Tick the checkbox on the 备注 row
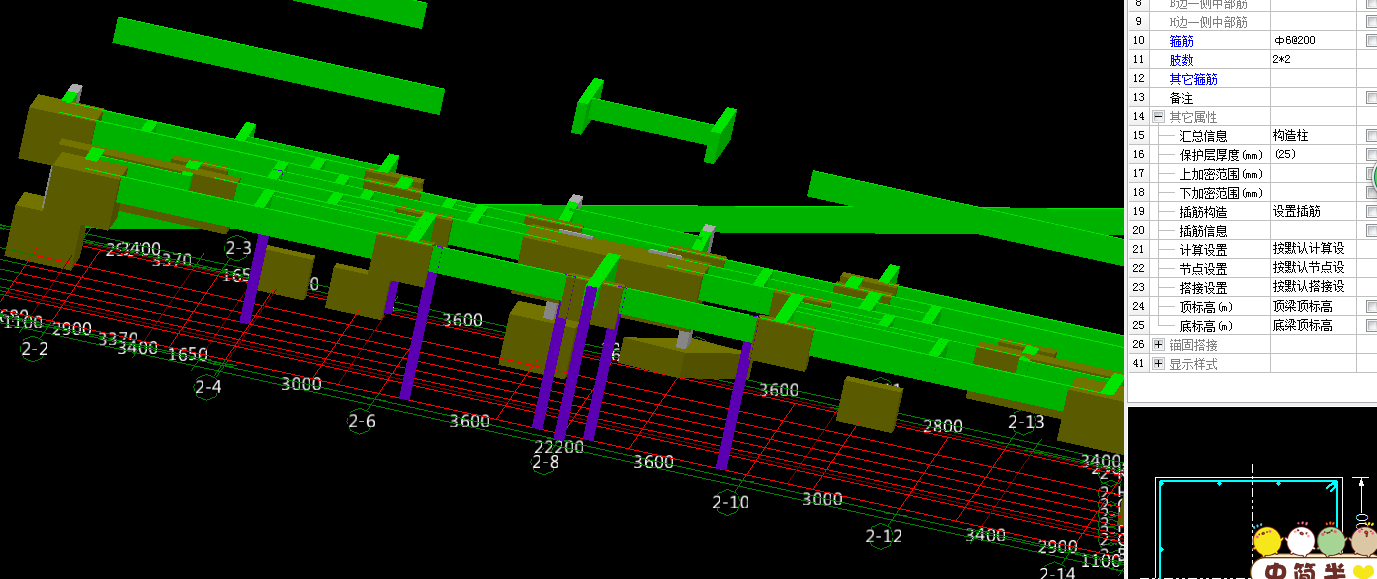 (x=1372, y=98)
